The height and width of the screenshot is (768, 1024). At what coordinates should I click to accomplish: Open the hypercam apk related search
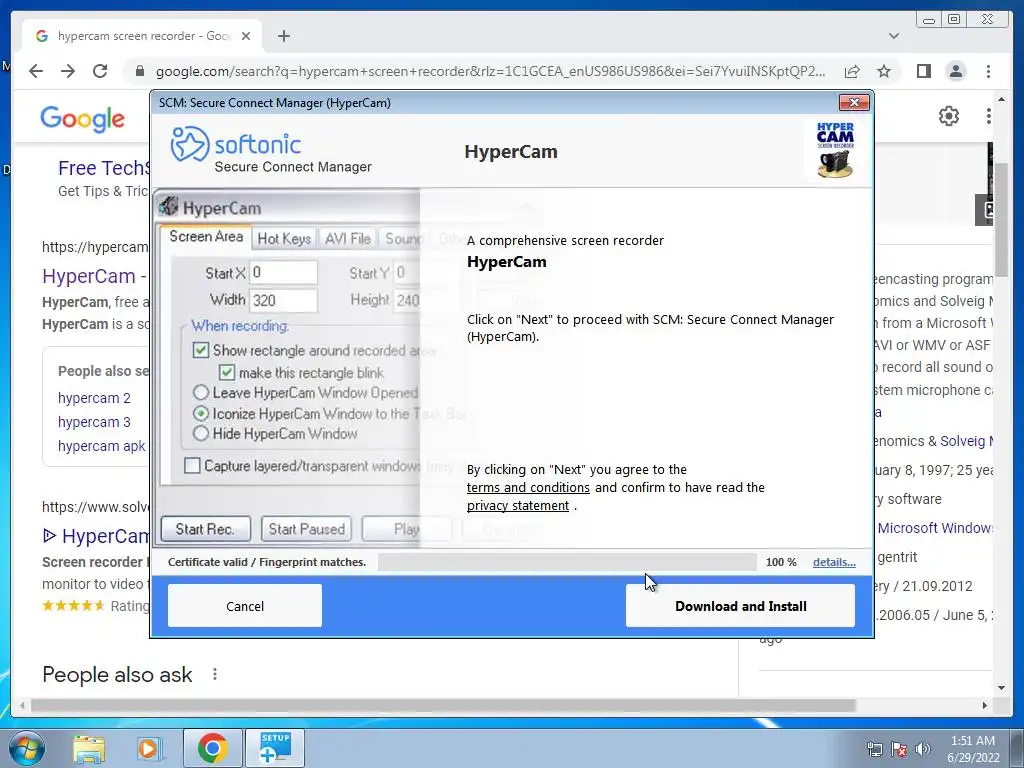(102, 446)
